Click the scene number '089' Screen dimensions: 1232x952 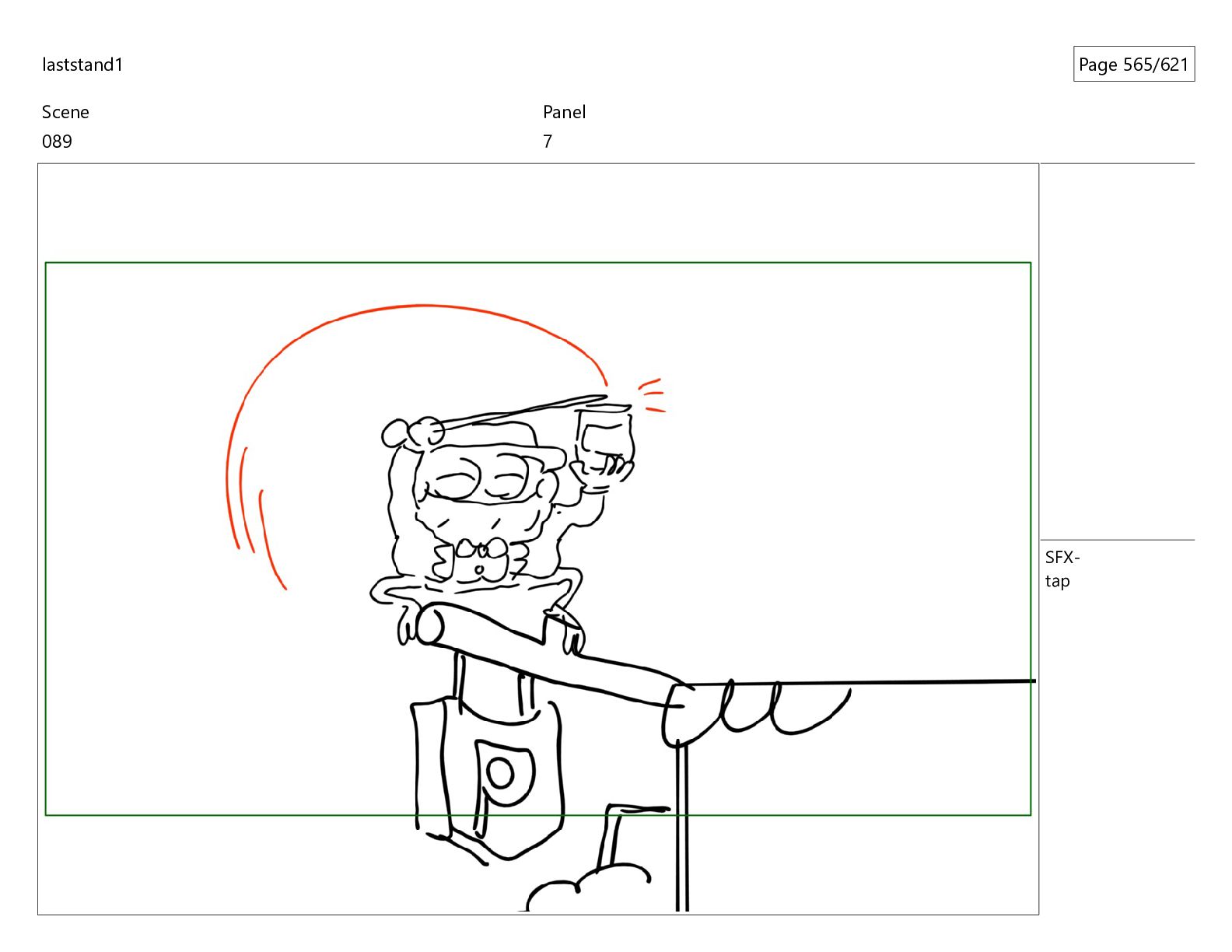tap(57, 142)
